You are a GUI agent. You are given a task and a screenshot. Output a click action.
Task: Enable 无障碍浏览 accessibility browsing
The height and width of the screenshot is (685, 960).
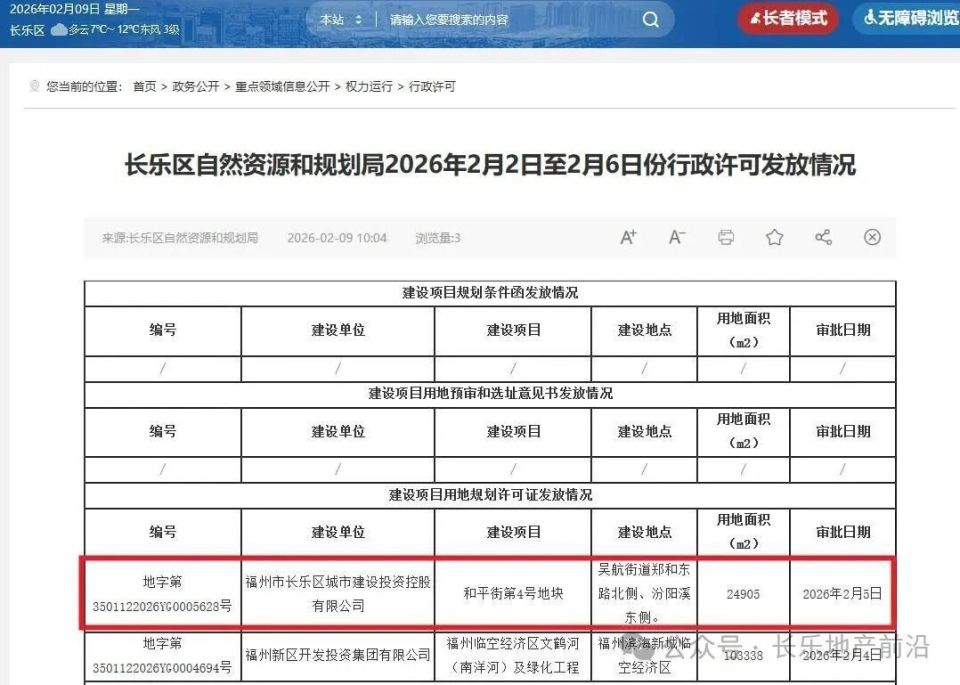[908, 18]
